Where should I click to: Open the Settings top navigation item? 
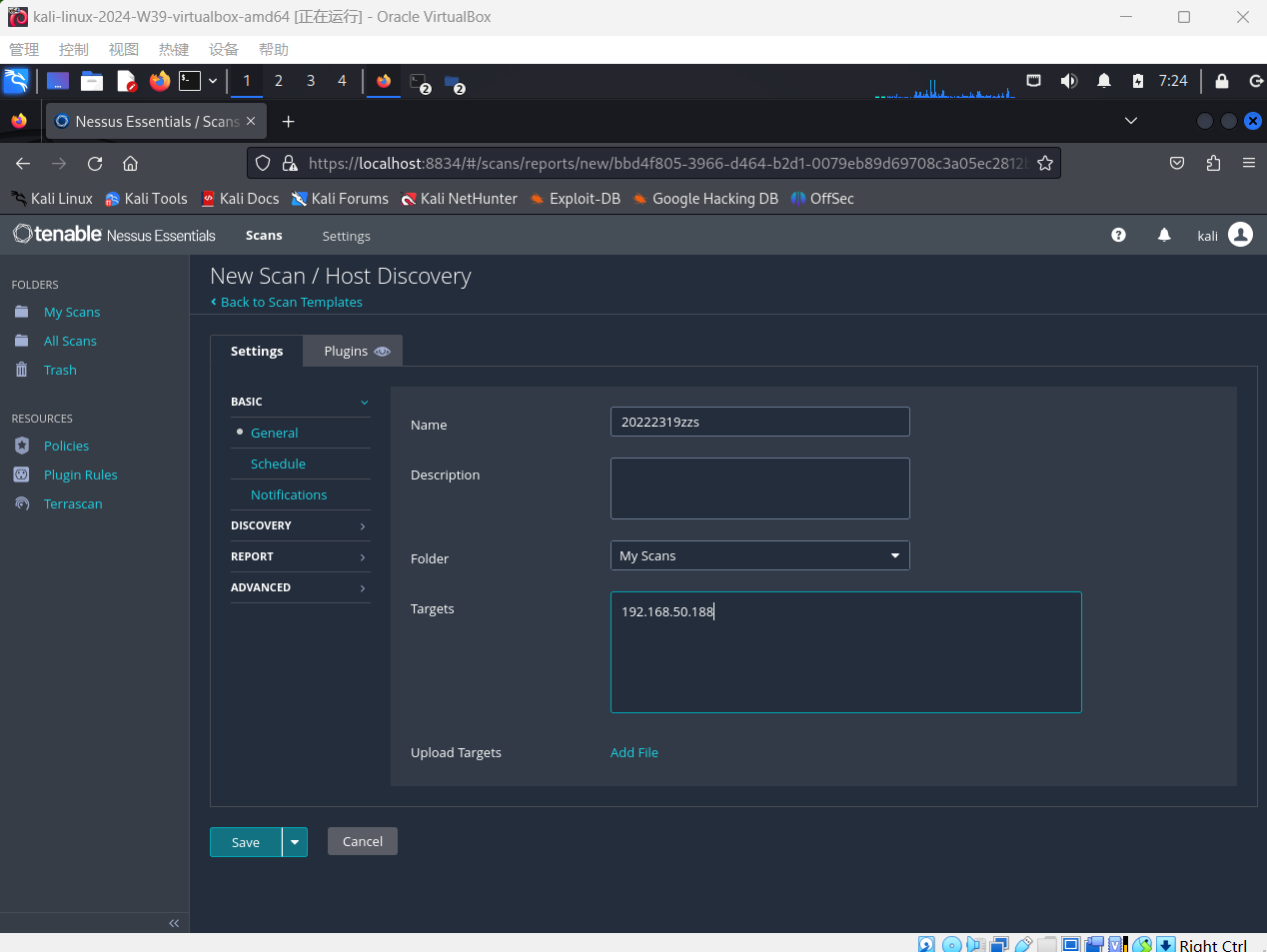pos(346,237)
